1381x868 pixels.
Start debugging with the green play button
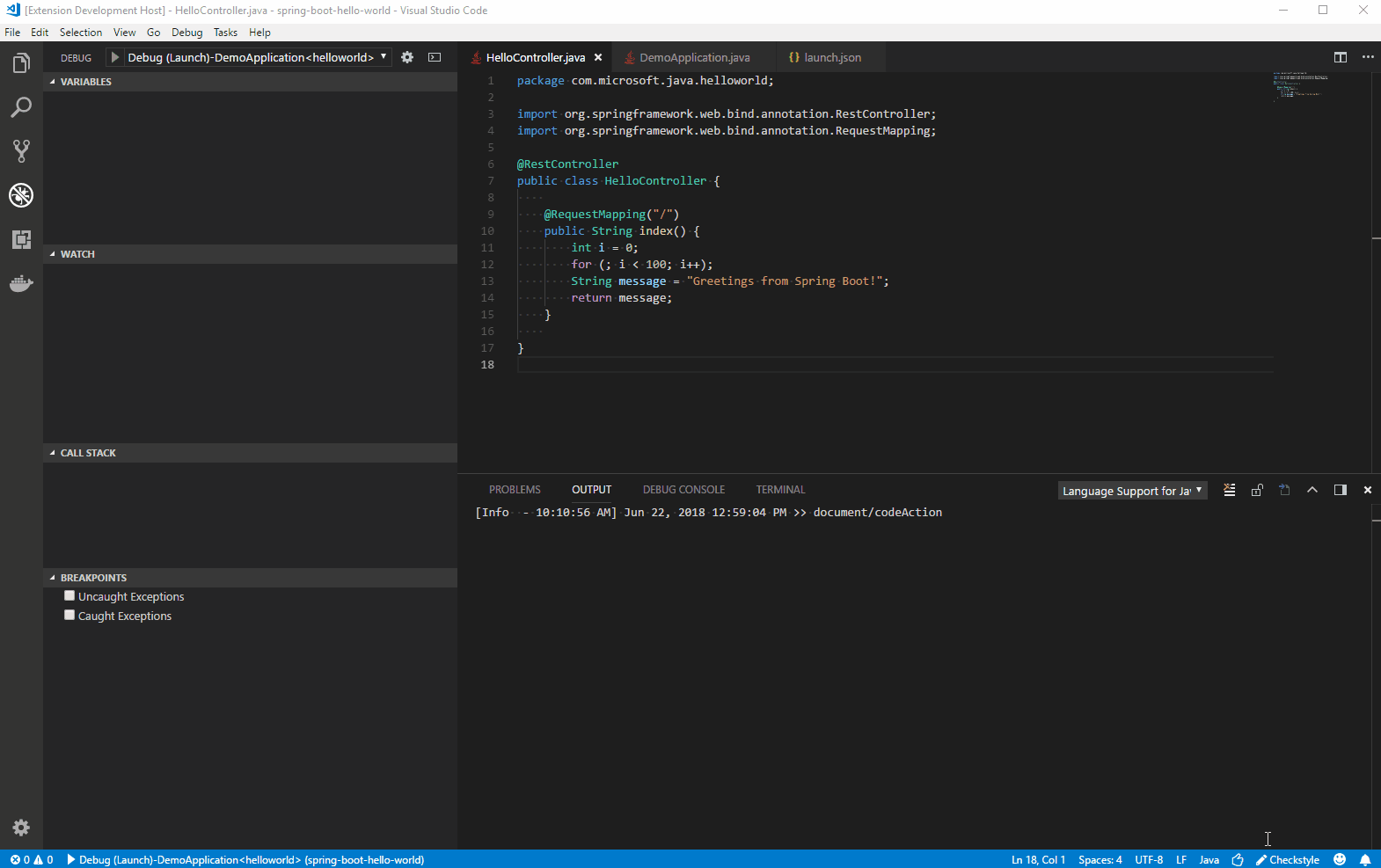pos(114,57)
